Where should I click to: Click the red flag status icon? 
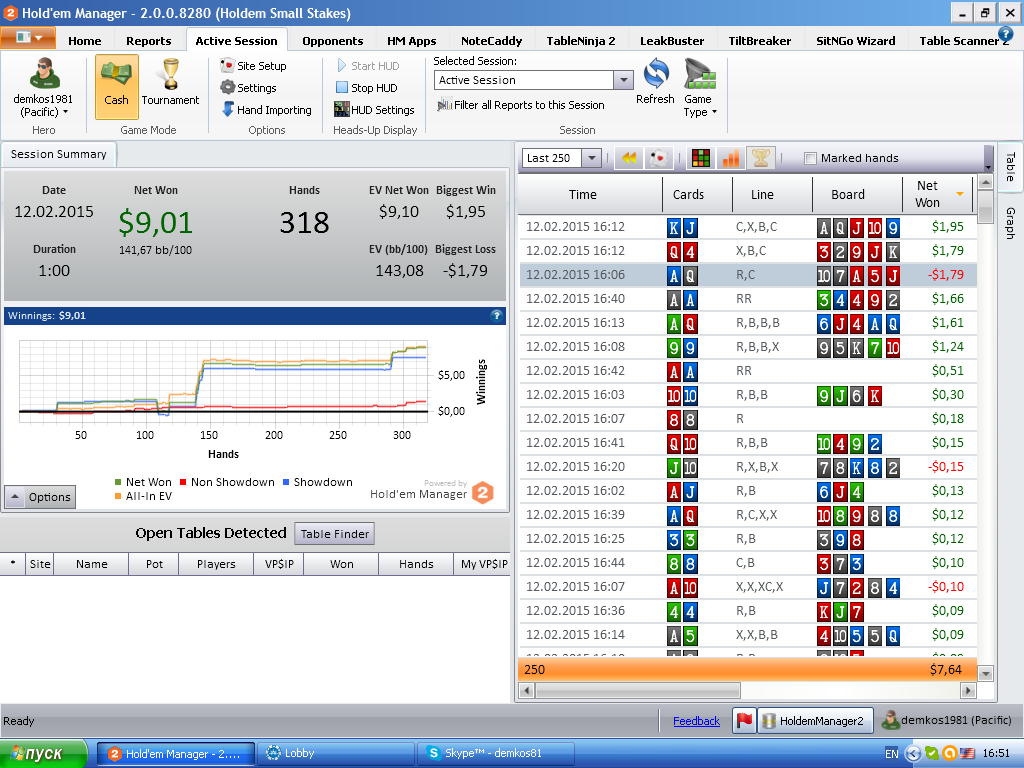coord(744,720)
